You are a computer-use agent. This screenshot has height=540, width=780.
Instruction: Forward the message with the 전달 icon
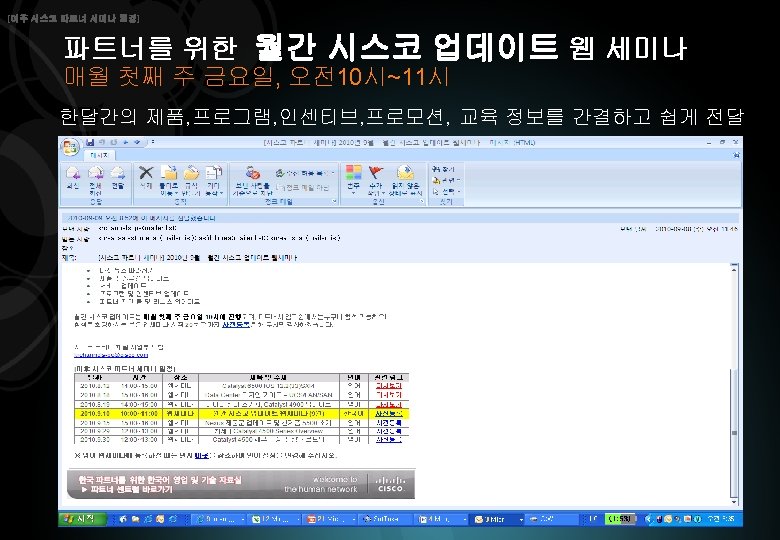117,179
